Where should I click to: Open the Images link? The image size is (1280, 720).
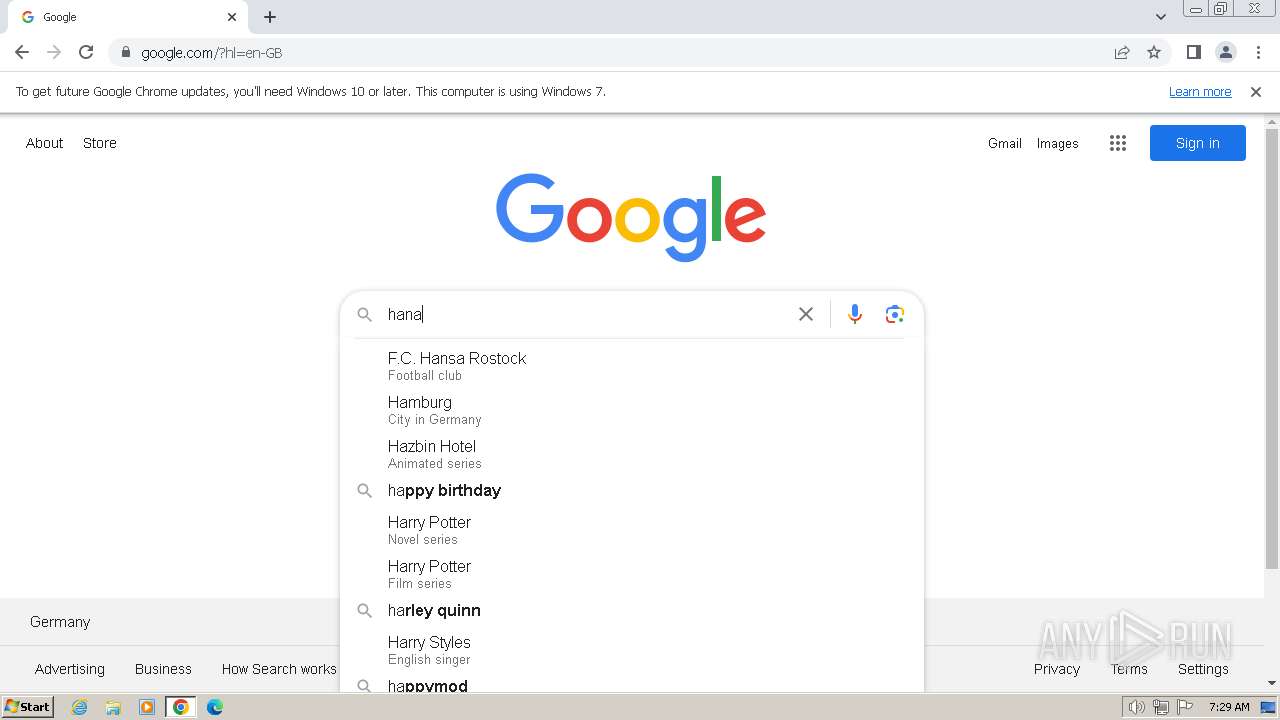(x=1057, y=143)
